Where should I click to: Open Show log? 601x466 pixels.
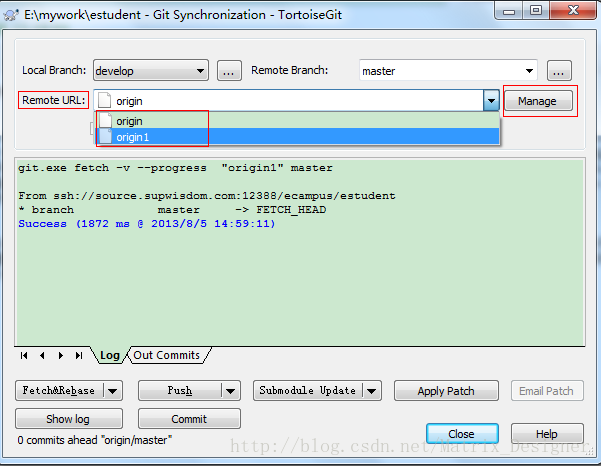tap(69, 418)
